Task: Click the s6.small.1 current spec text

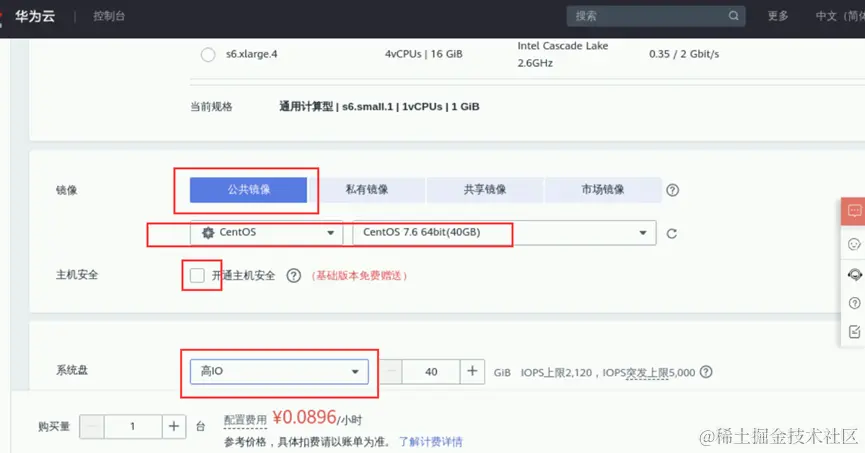Action: click(379, 106)
